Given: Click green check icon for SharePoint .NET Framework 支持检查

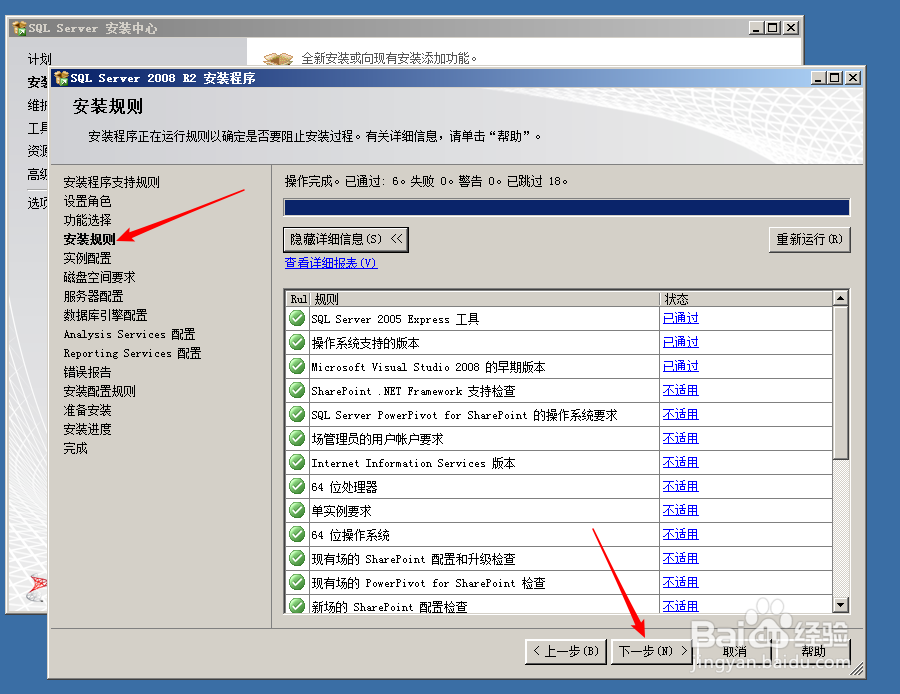Looking at the screenshot, I should 297,390.
